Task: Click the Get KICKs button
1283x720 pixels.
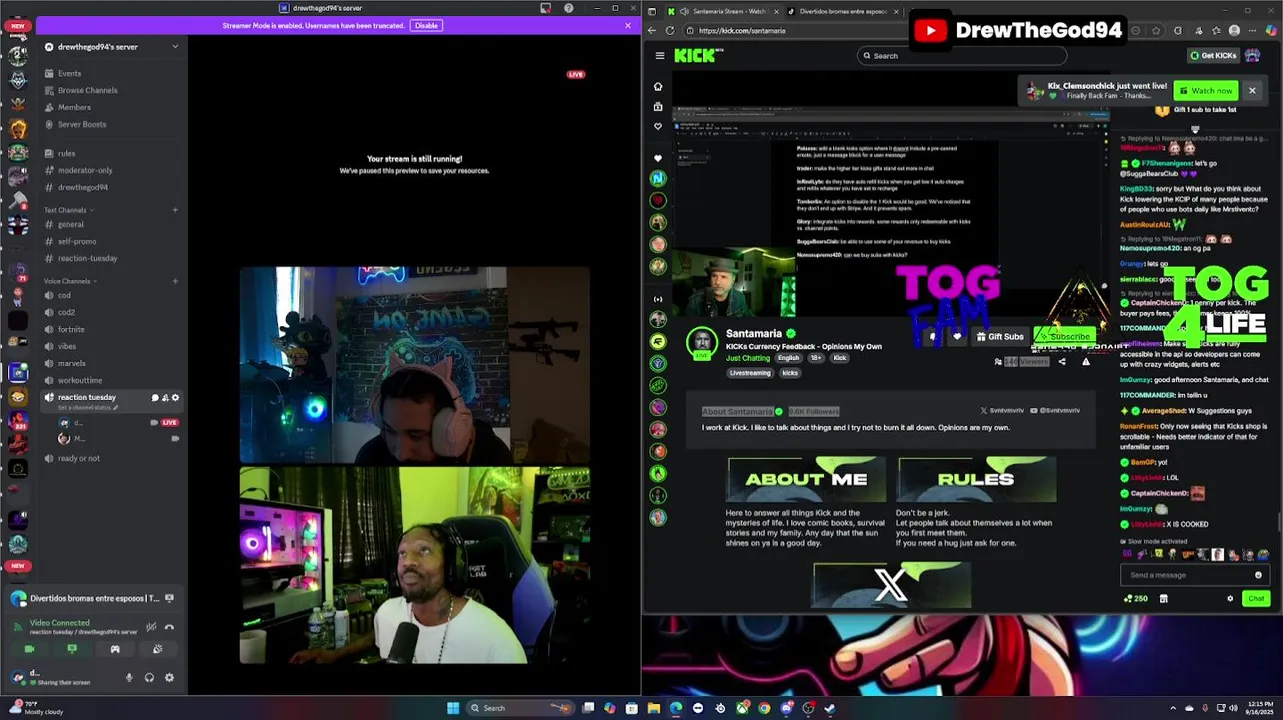Action: [x=1213, y=56]
